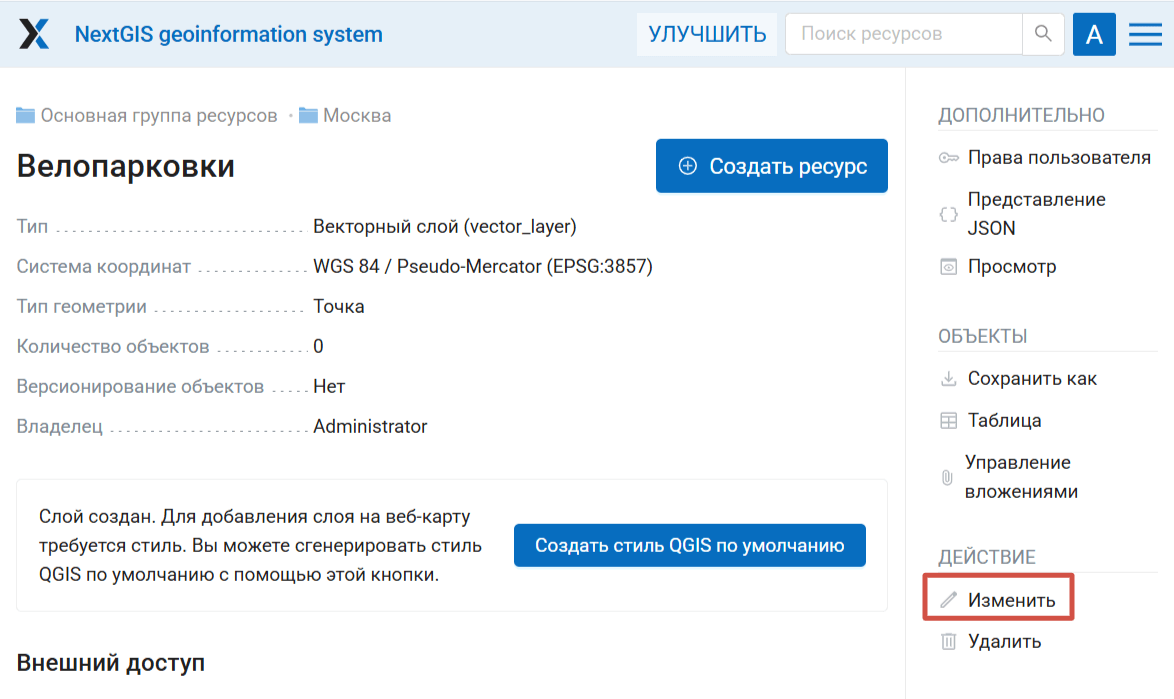Image resolution: width=1174 pixels, height=699 pixels.
Task: Open Управление вложениями menu item
Action: pos(1021,477)
